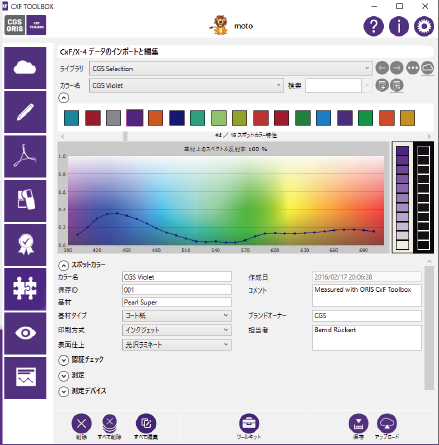Open the ライブラリ CGS Selection dropdown
439x445 pixels.
tap(230, 68)
